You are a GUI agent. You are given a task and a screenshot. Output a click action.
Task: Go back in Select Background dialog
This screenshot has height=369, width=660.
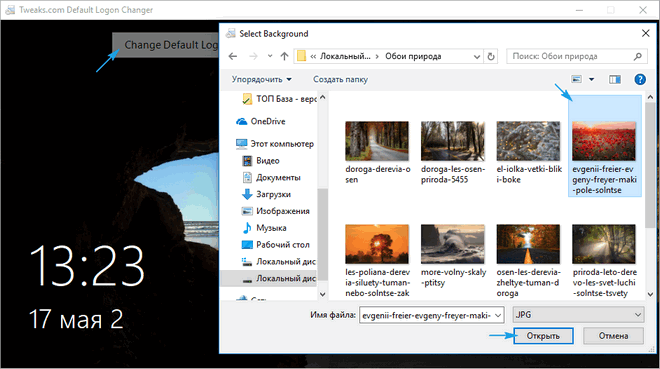[233, 56]
